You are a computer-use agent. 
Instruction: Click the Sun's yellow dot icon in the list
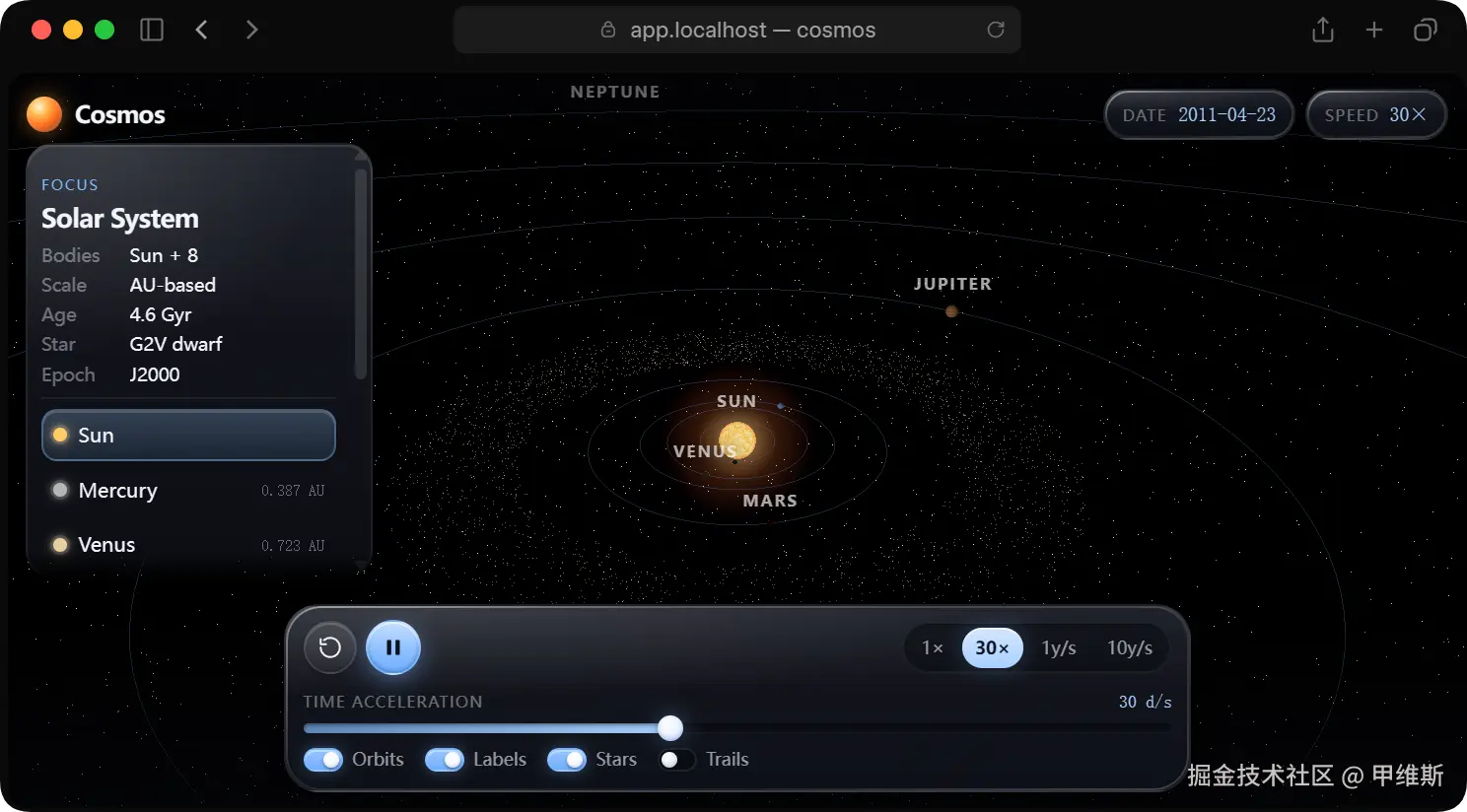click(x=60, y=435)
